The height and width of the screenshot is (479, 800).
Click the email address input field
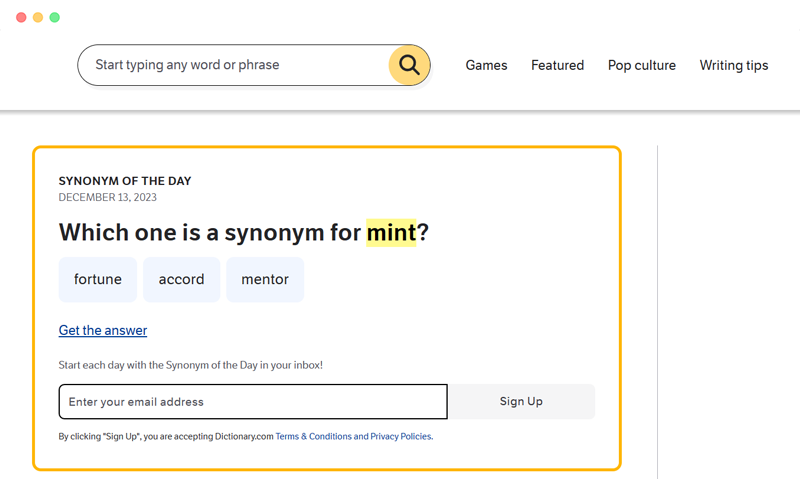[x=253, y=401]
